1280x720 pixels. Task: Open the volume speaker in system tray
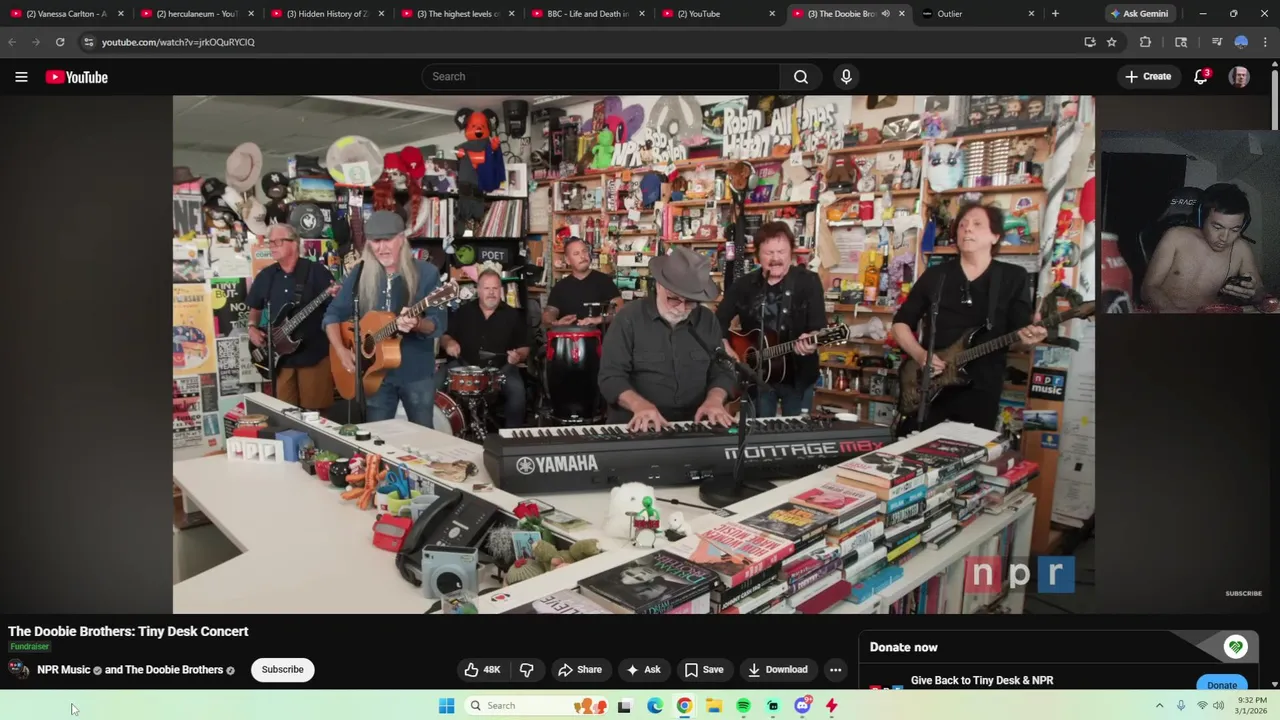pyautogui.click(x=1219, y=706)
